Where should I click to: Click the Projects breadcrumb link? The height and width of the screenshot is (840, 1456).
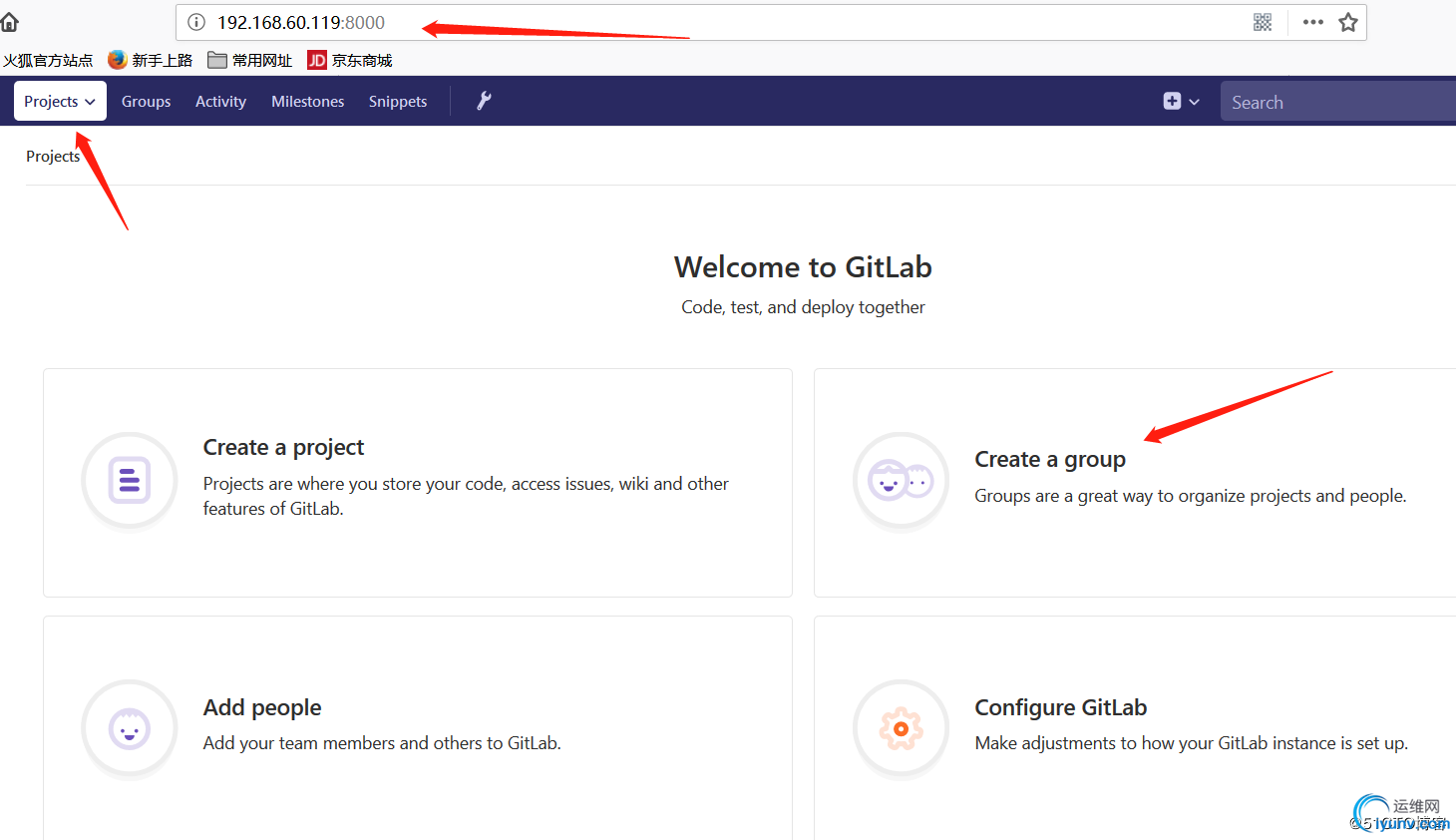click(53, 156)
